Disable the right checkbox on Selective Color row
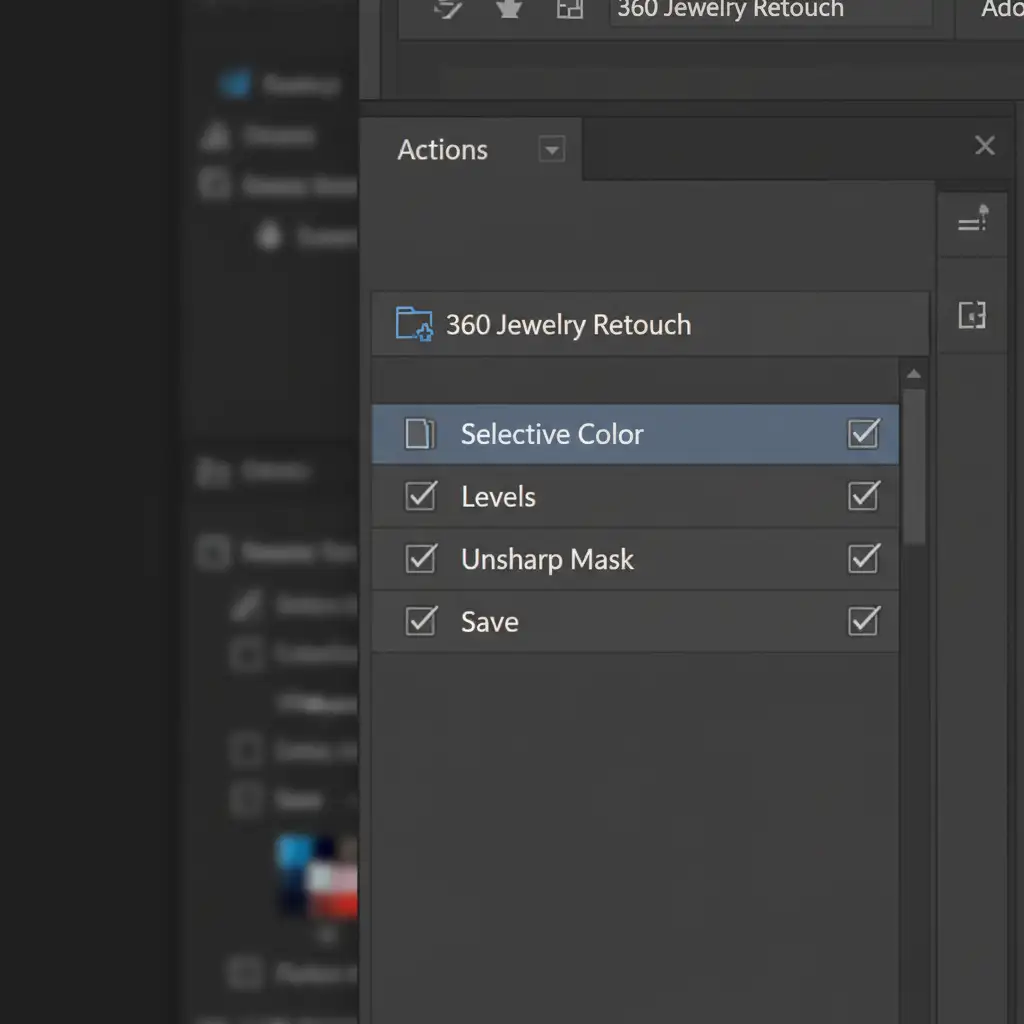 coord(863,434)
